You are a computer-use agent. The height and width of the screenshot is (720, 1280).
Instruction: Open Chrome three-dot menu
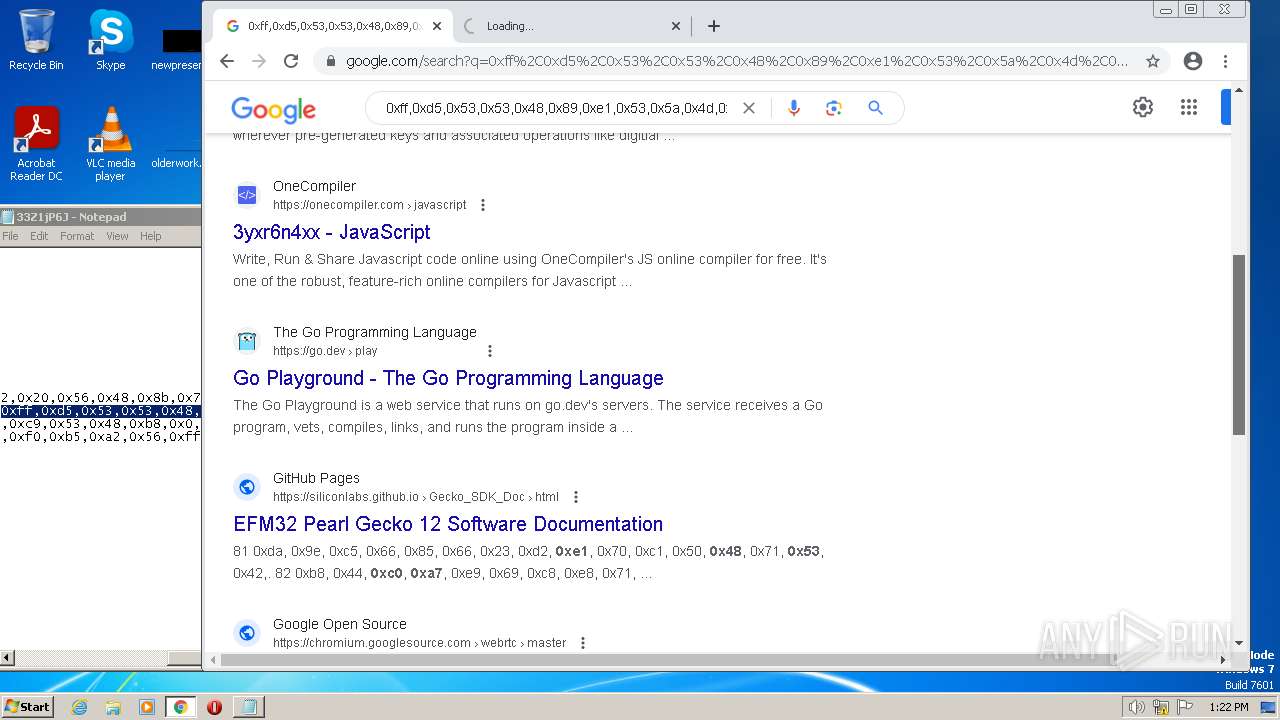pos(1225,61)
